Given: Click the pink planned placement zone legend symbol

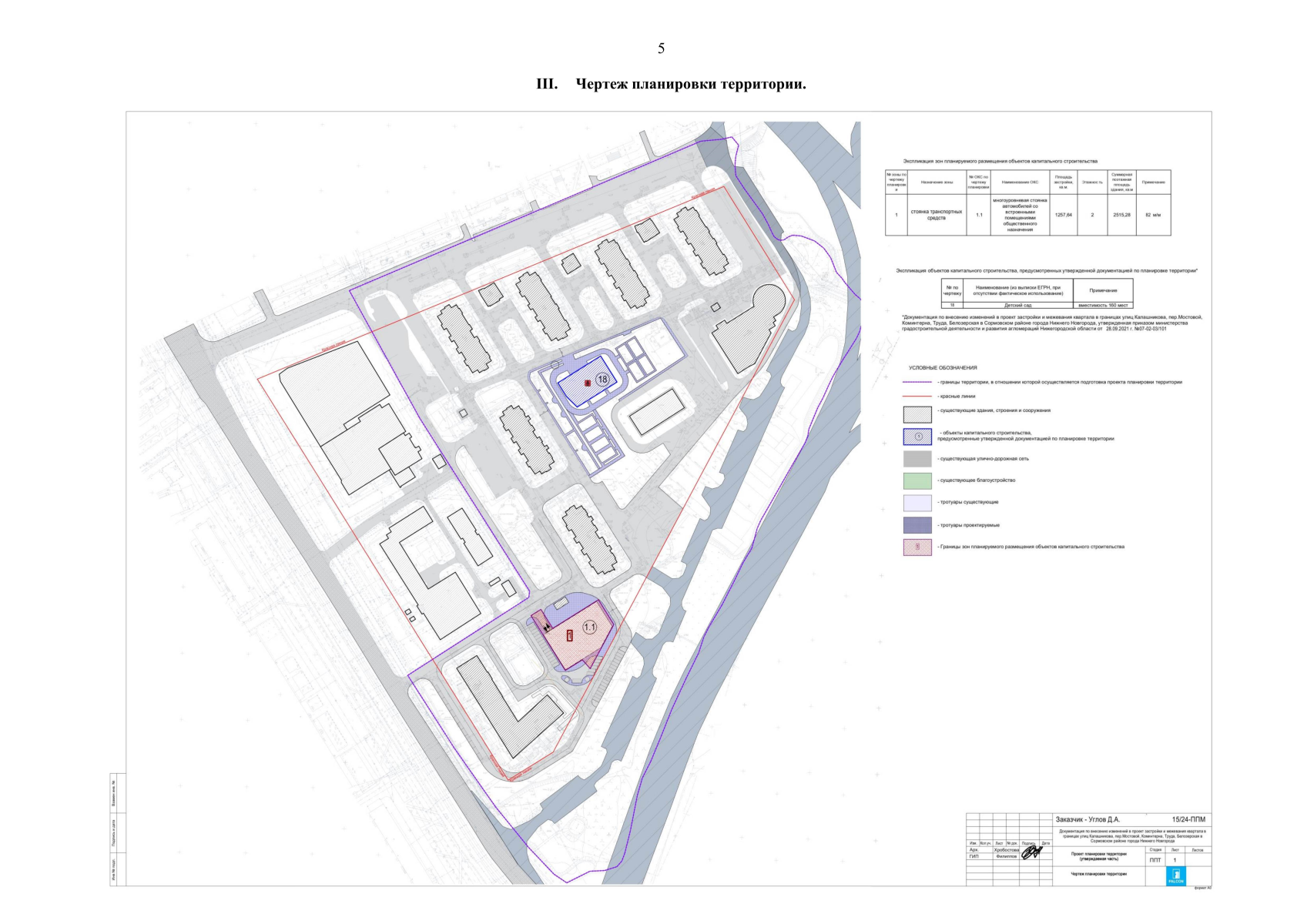Looking at the screenshot, I should pyautogui.click(x=917, y=547).
